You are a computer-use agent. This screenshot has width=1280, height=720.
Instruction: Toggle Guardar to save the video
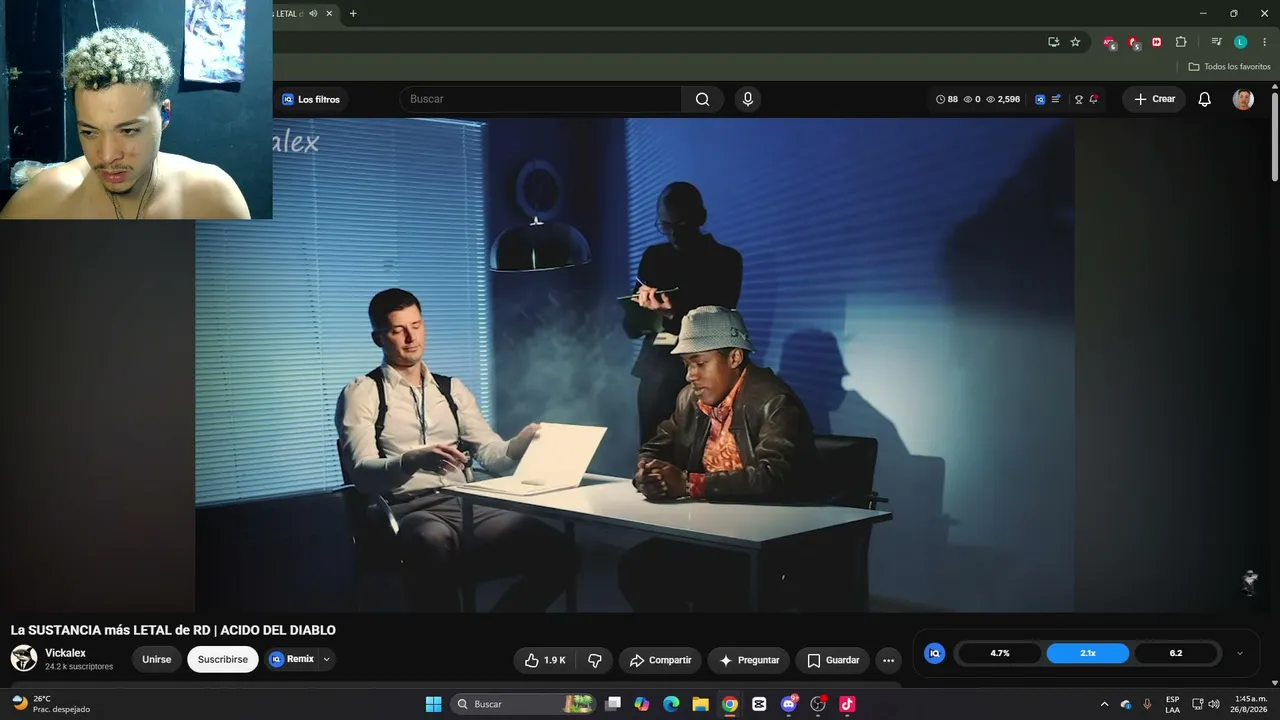tap(832, 660)
